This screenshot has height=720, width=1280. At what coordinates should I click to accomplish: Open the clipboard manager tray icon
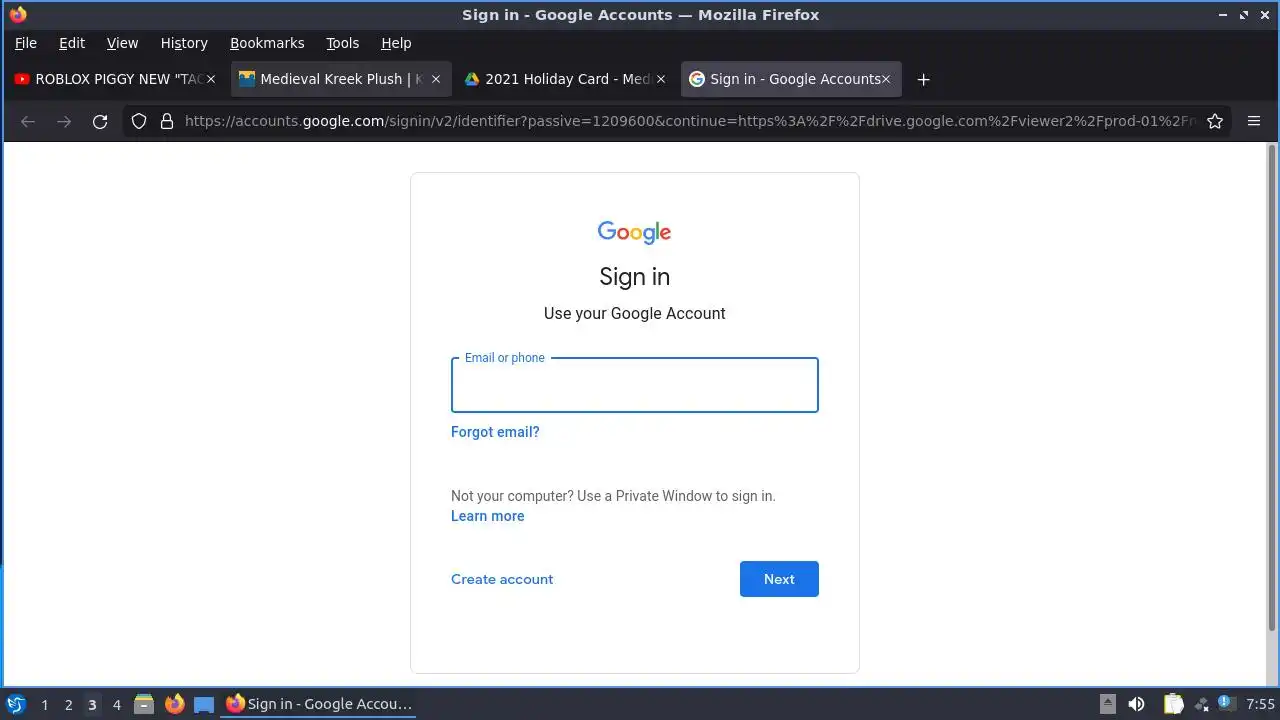click(x=1173, y=704)
